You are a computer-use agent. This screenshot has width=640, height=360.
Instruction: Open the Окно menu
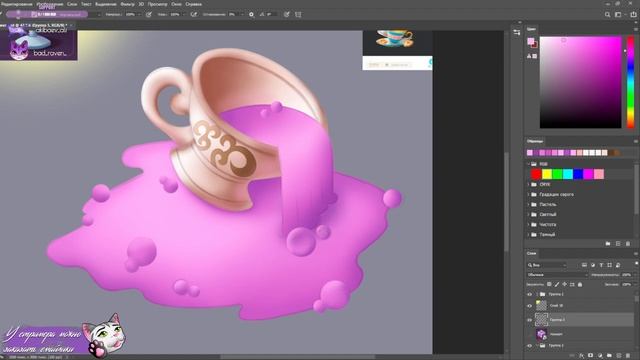click(x=176, y=4)
